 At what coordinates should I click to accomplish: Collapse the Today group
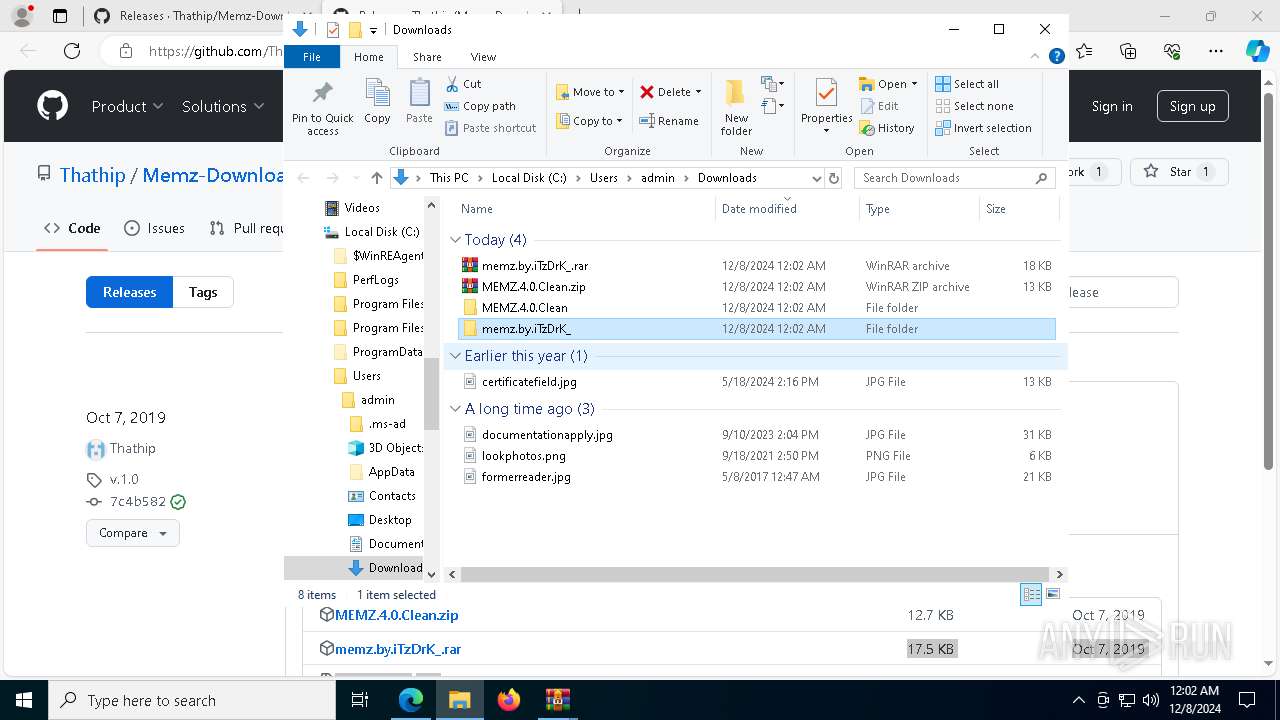click(455, 240)
